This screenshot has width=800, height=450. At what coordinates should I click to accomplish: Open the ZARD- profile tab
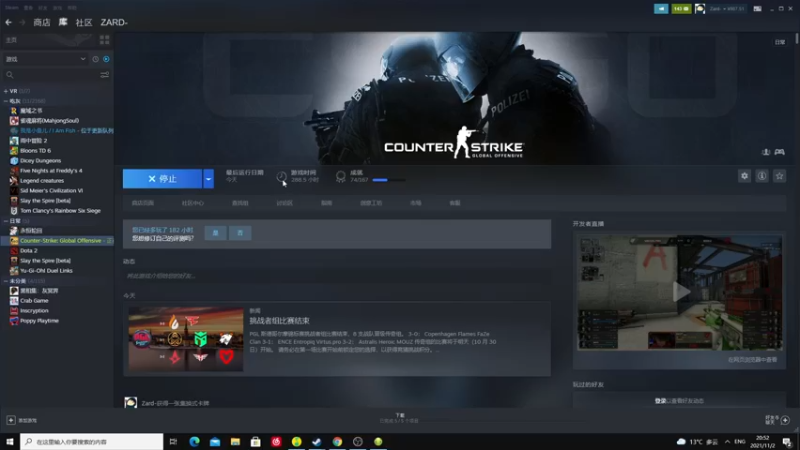(114, 22)
